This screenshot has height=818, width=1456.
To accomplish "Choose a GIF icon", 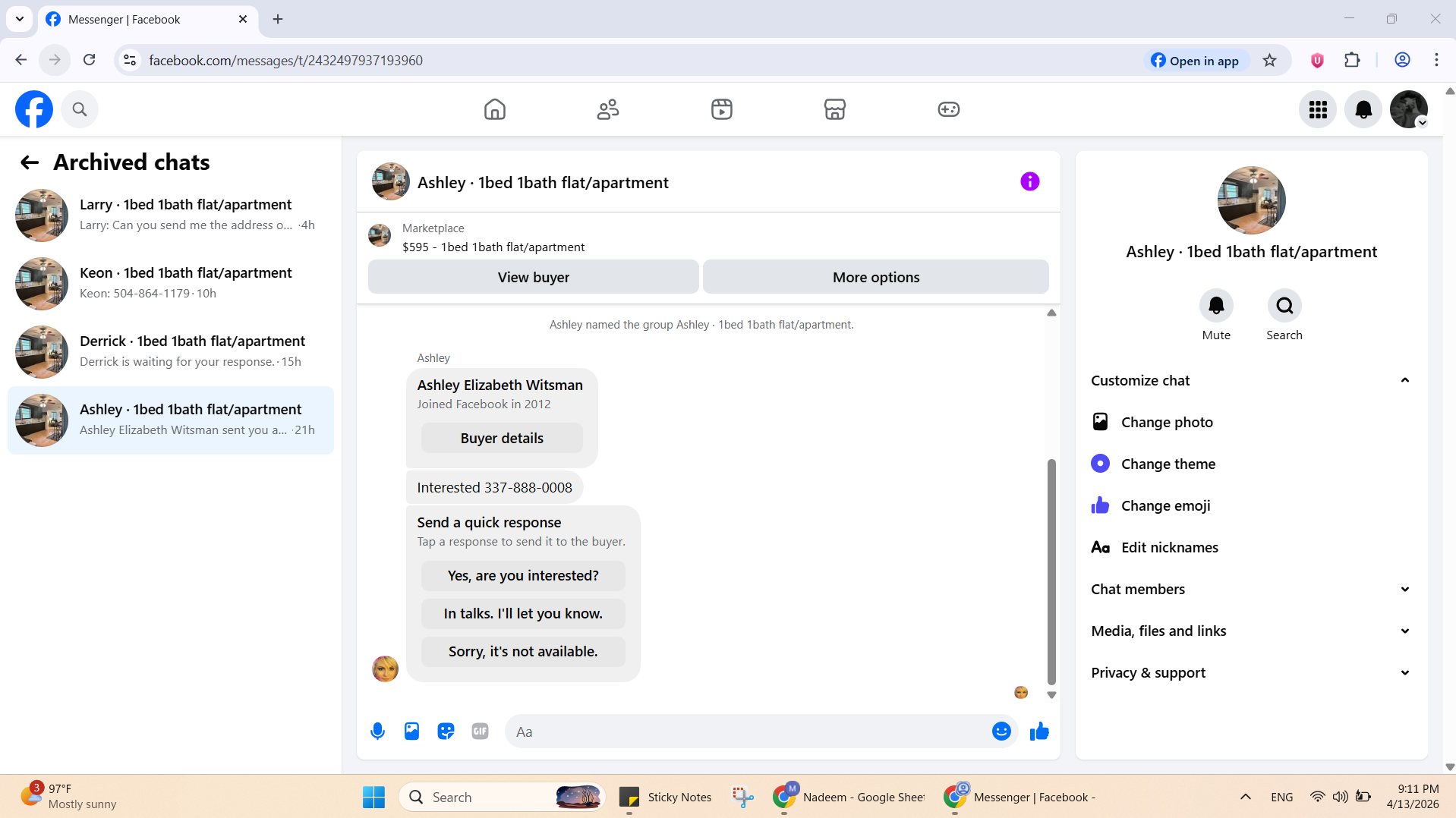I will (480, 731).
